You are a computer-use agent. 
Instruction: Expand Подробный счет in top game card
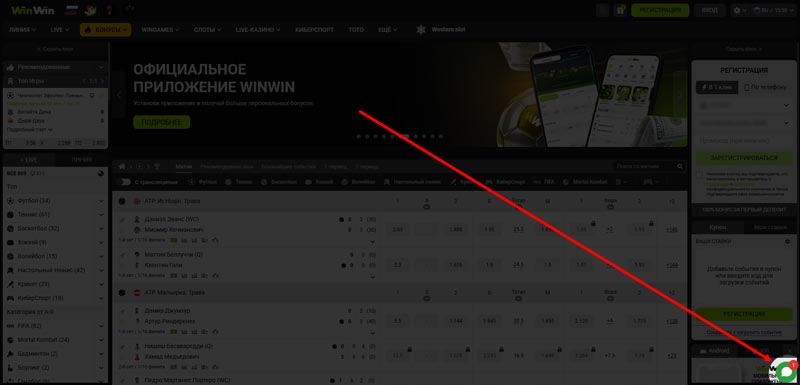29,130
